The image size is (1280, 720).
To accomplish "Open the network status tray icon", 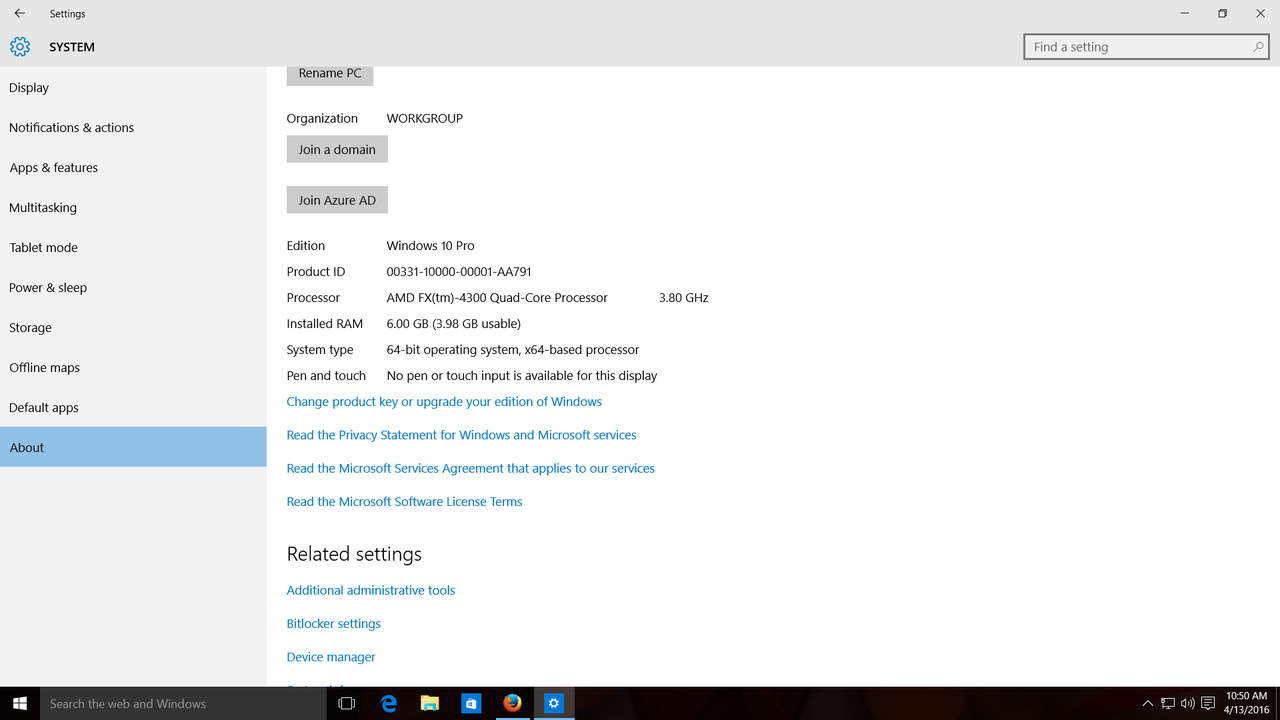I will point(1167,703).
